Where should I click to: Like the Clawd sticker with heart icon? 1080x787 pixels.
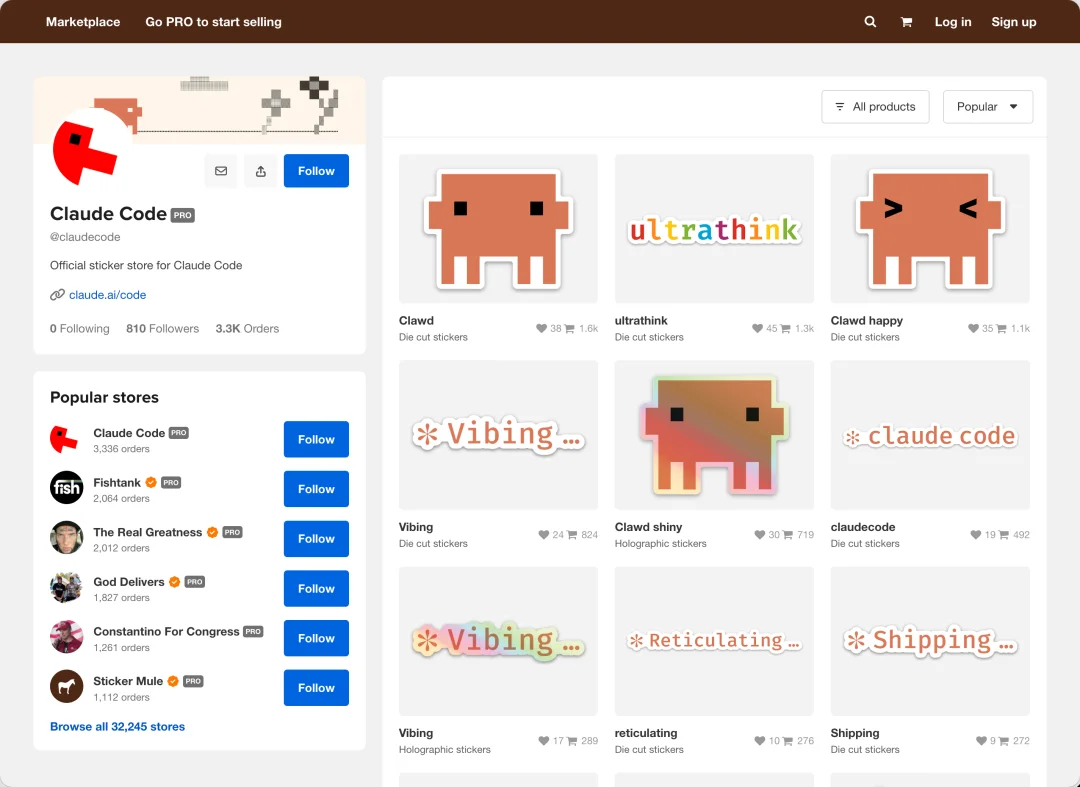tap(542, 328)
